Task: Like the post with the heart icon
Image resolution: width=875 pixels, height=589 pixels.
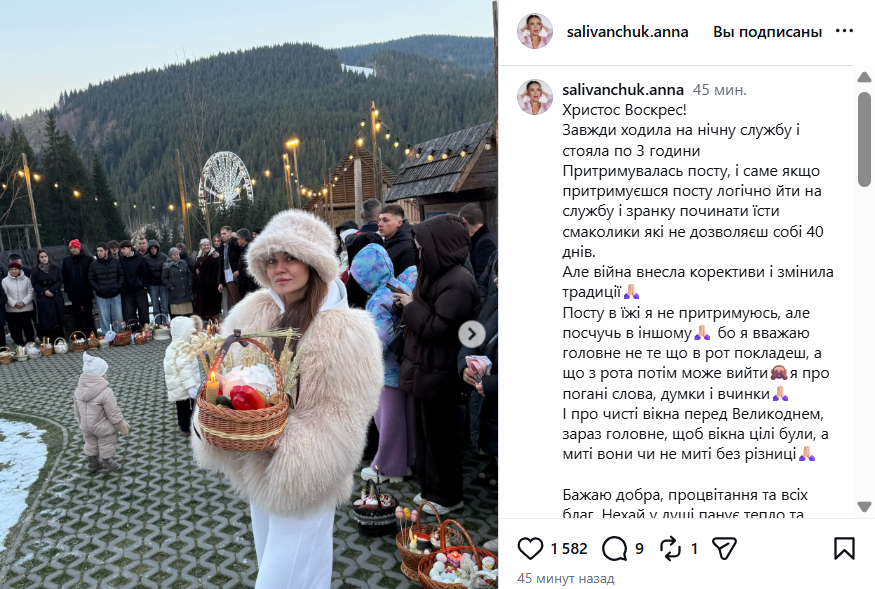Action: pyautogui.click(x=530, y=548)
